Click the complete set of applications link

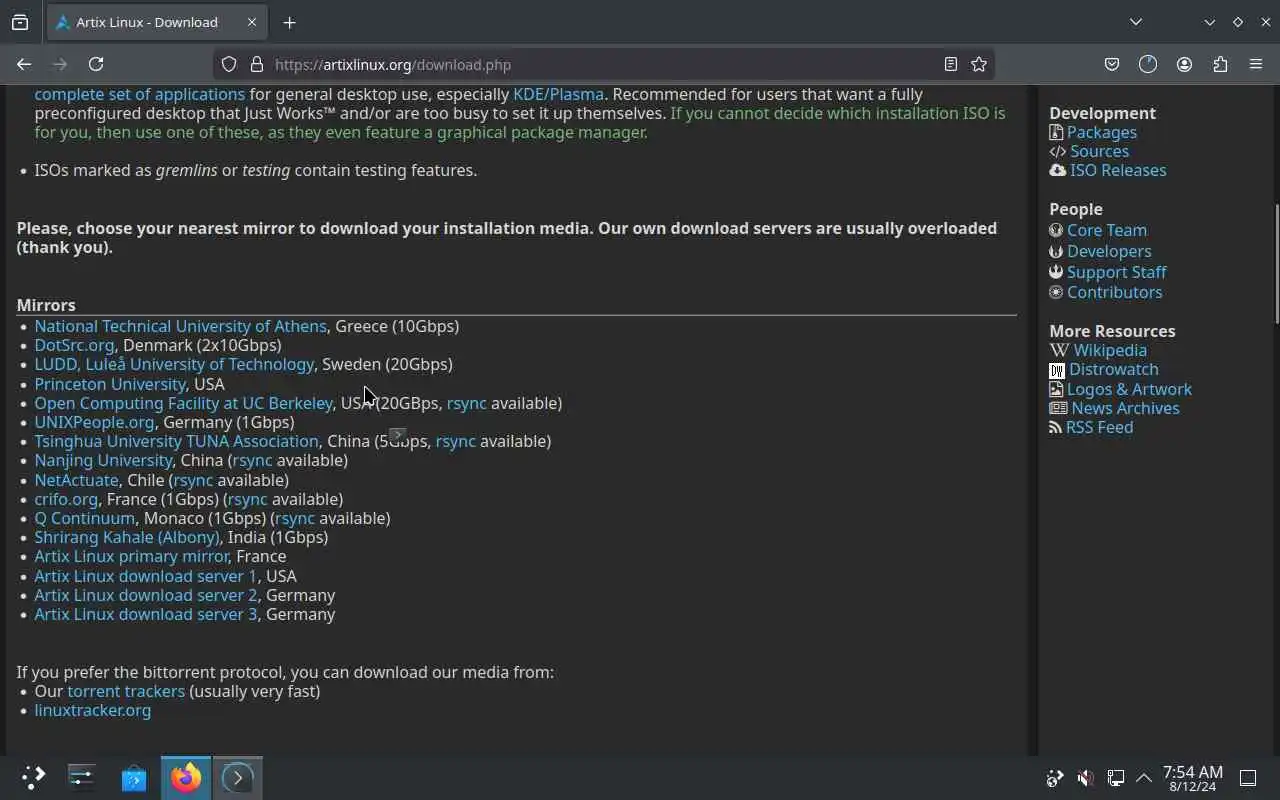tap(139, 94)
